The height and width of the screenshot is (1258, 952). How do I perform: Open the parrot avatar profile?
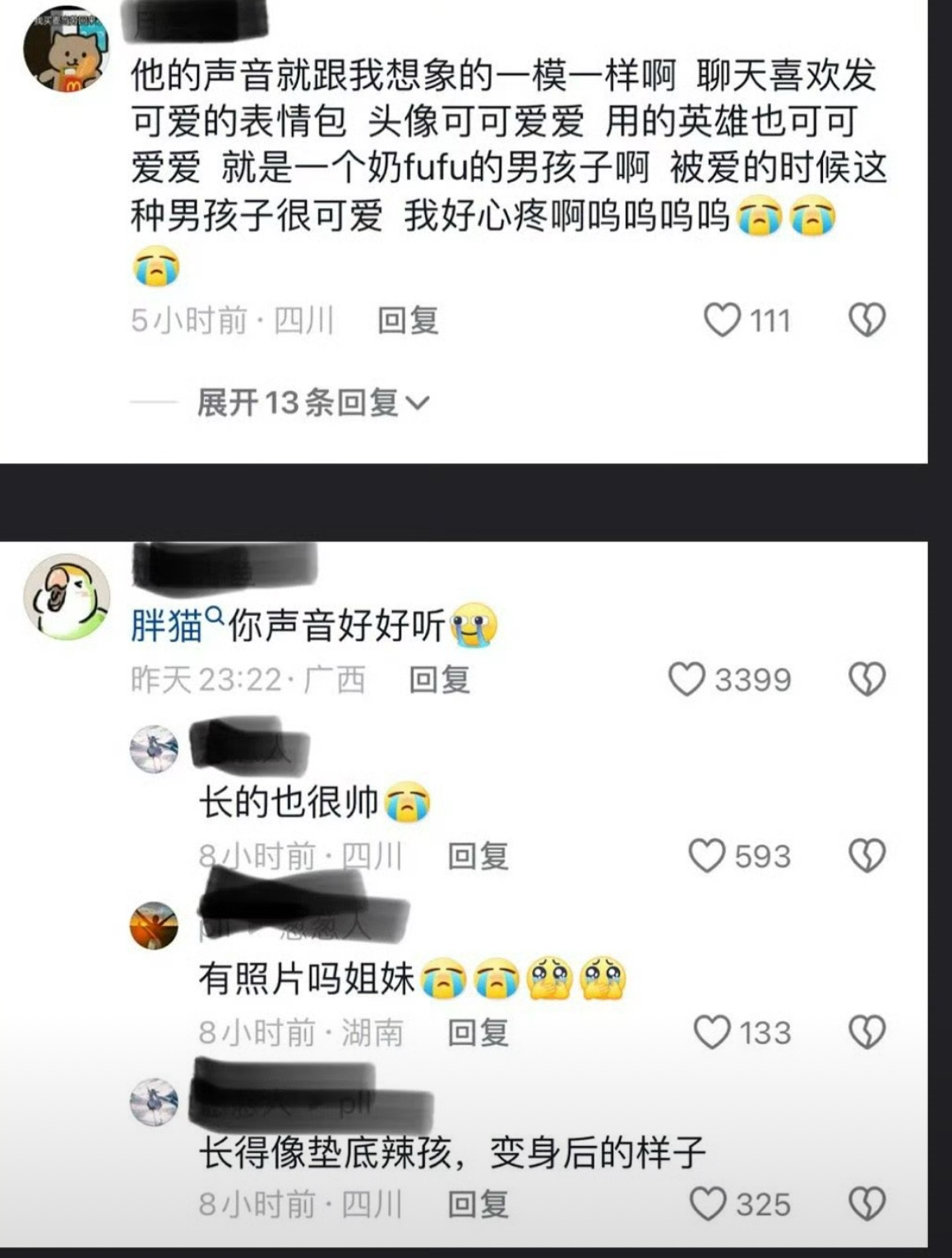tap(67, 598)
